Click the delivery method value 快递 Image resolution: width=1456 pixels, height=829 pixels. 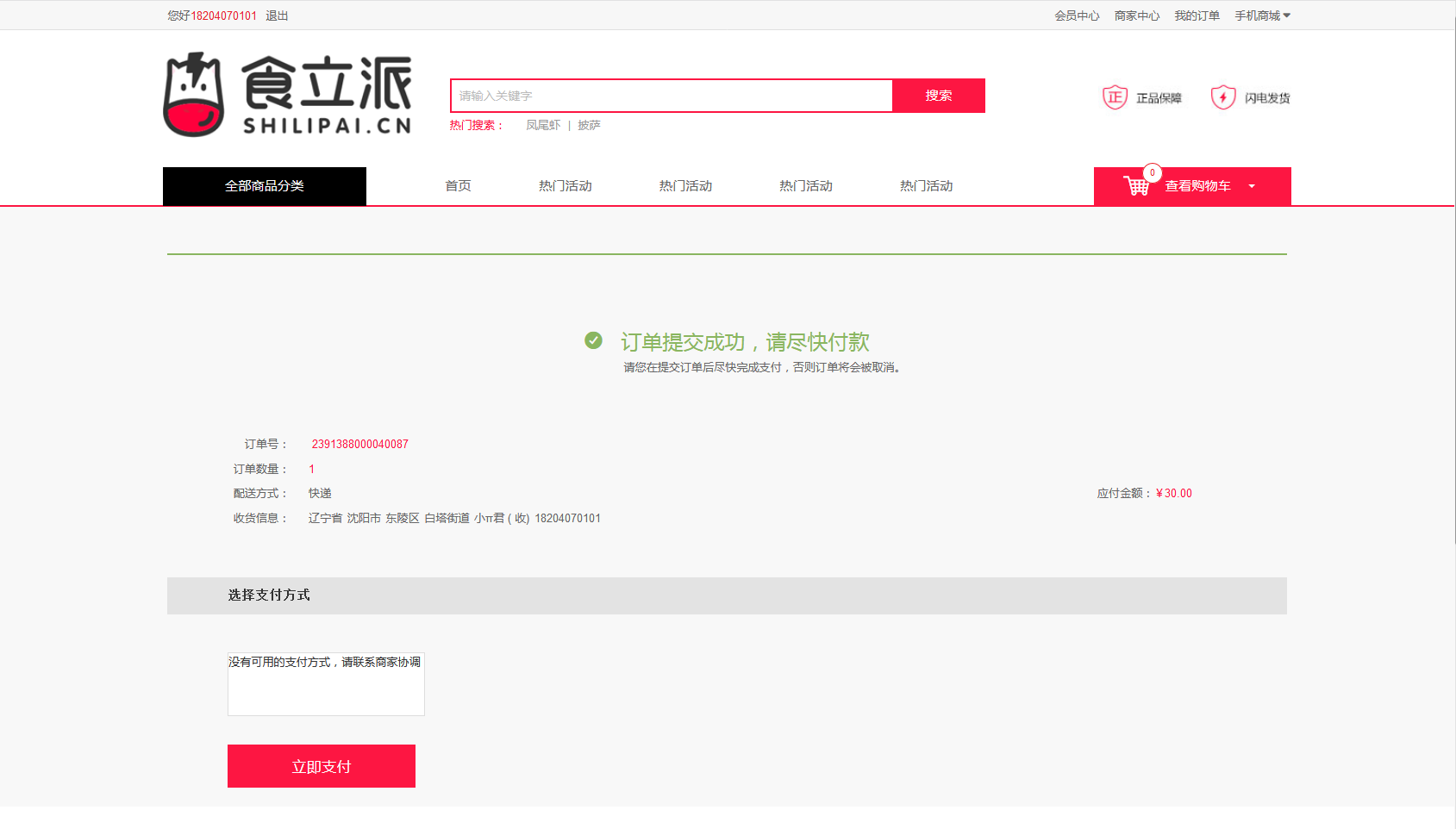[x=320, y=493]
